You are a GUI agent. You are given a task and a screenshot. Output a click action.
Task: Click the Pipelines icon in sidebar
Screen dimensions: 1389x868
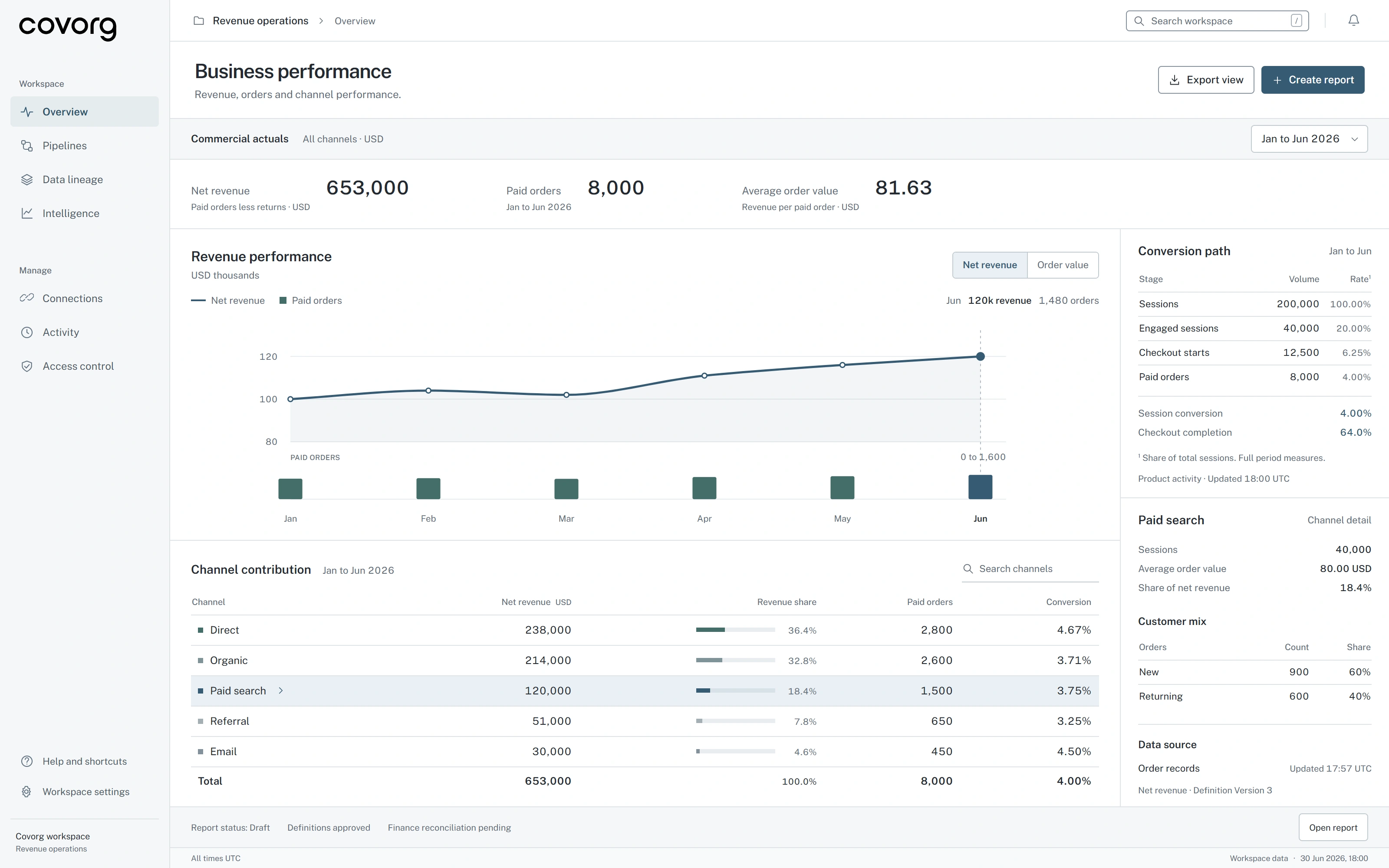tap(27, 146)
